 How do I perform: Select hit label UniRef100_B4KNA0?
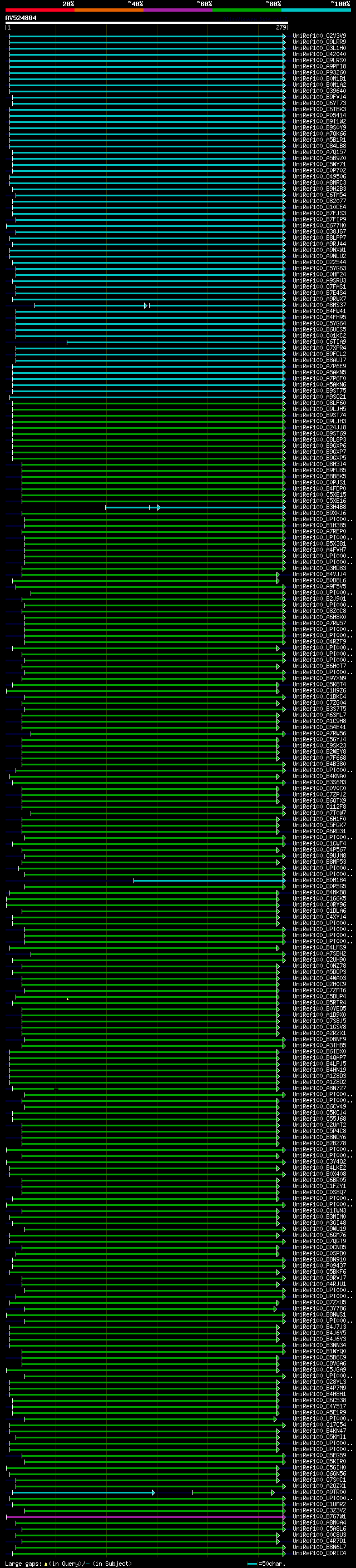click(x=319, y=776)
